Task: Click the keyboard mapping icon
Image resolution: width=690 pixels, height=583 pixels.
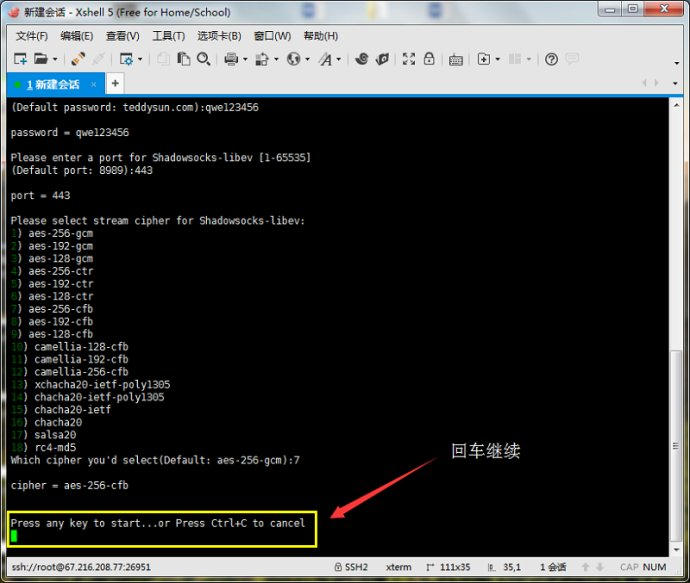Action: (x=455, y=60)
